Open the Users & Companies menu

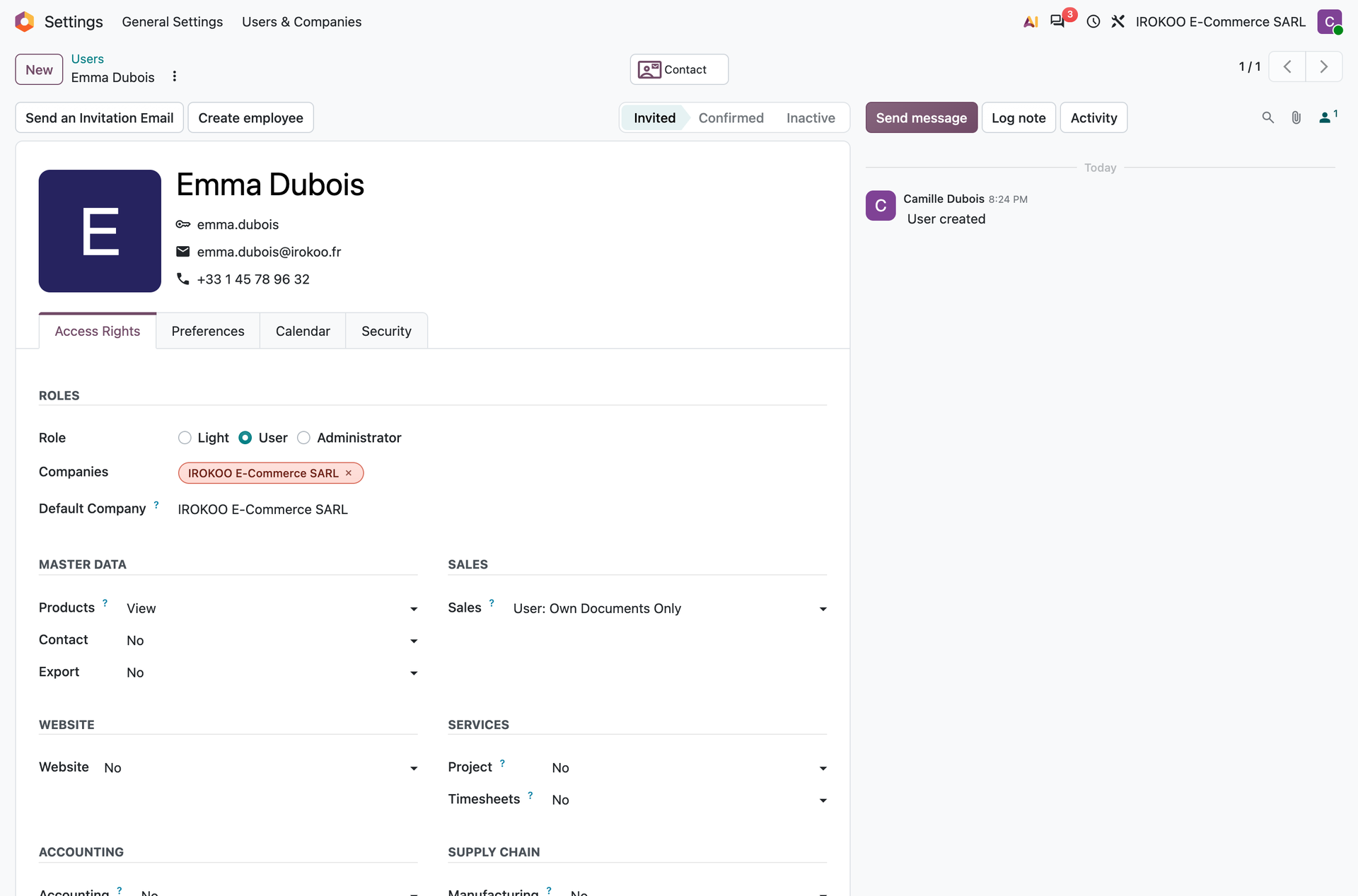301,22
